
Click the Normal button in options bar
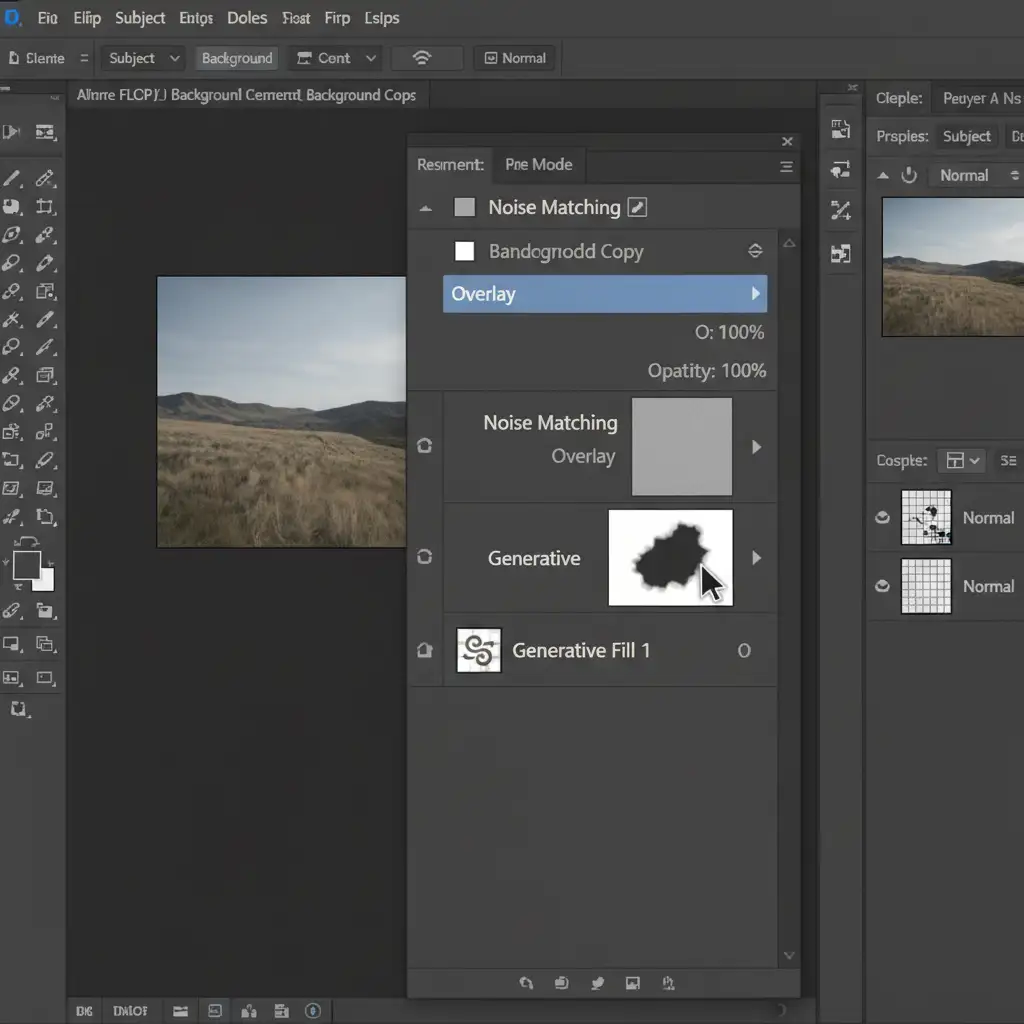(515, 58)
